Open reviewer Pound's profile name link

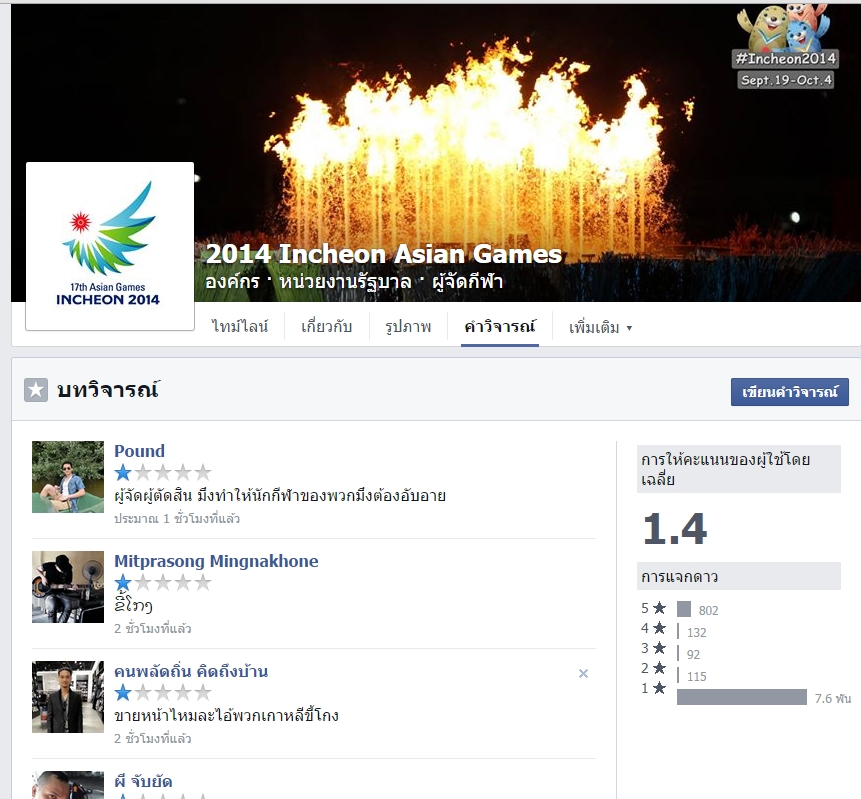139,451
